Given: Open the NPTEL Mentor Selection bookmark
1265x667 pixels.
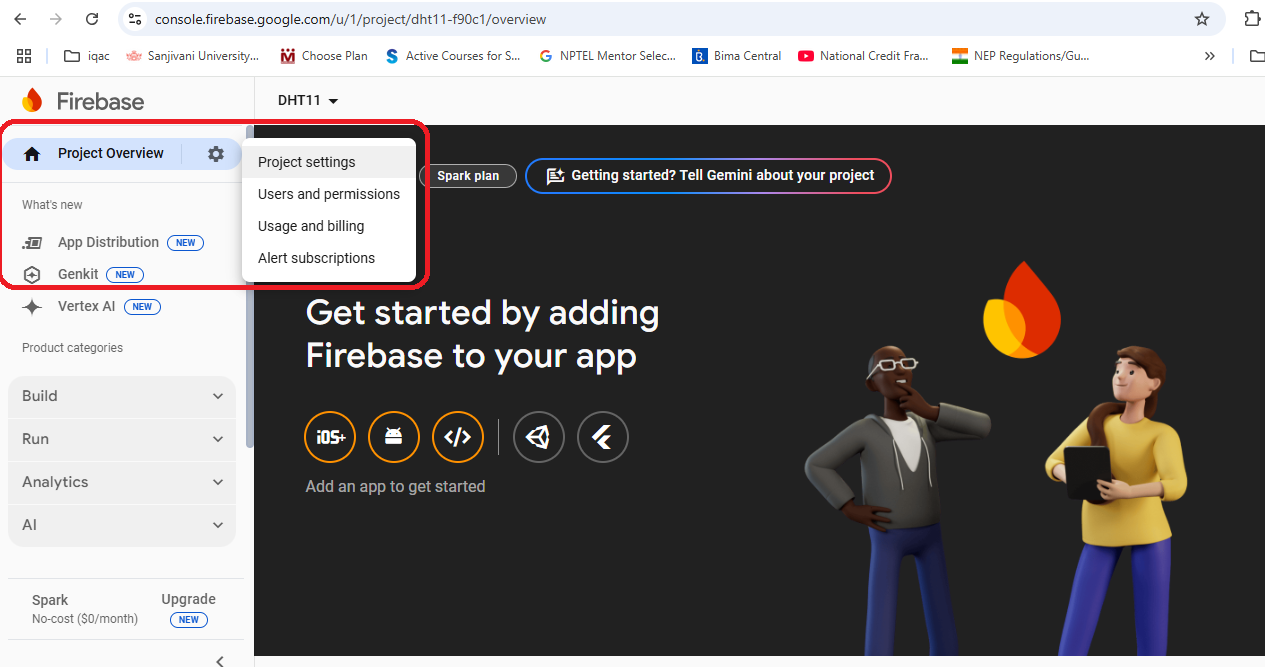Looking at the screenshot, I should [607, 56].
